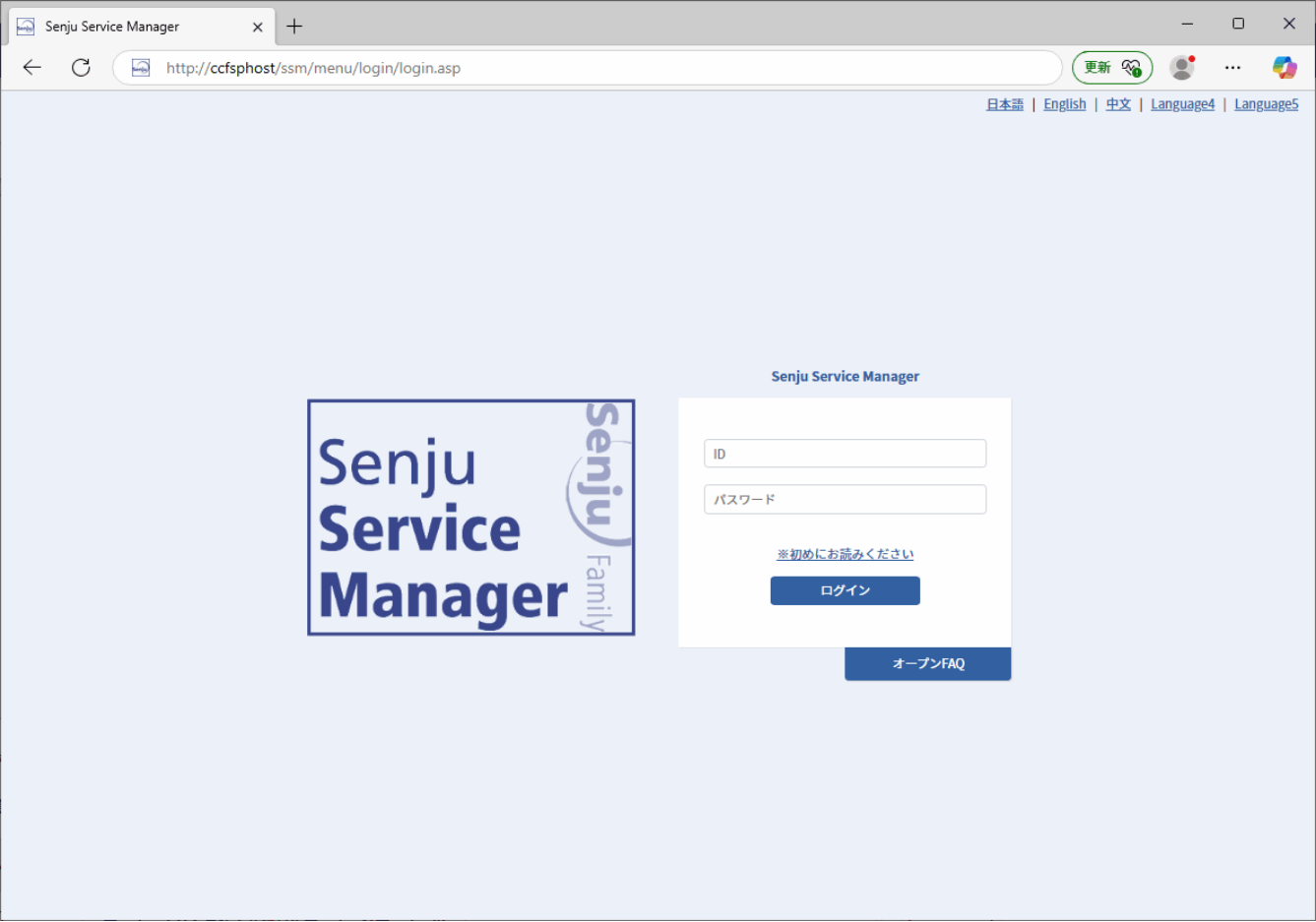Close the Senju Service Manager tab
Screen dimensions: 1316x922
258,27
